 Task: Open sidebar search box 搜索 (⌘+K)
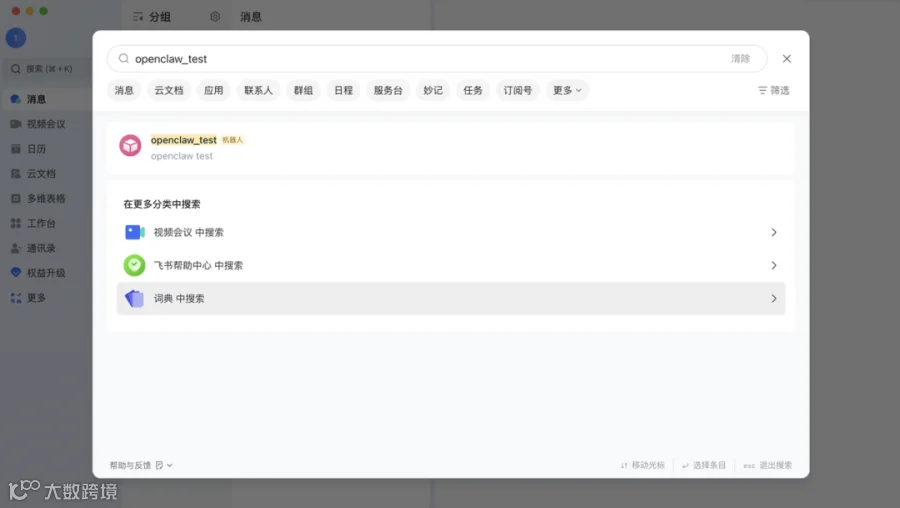pos(47,69)
